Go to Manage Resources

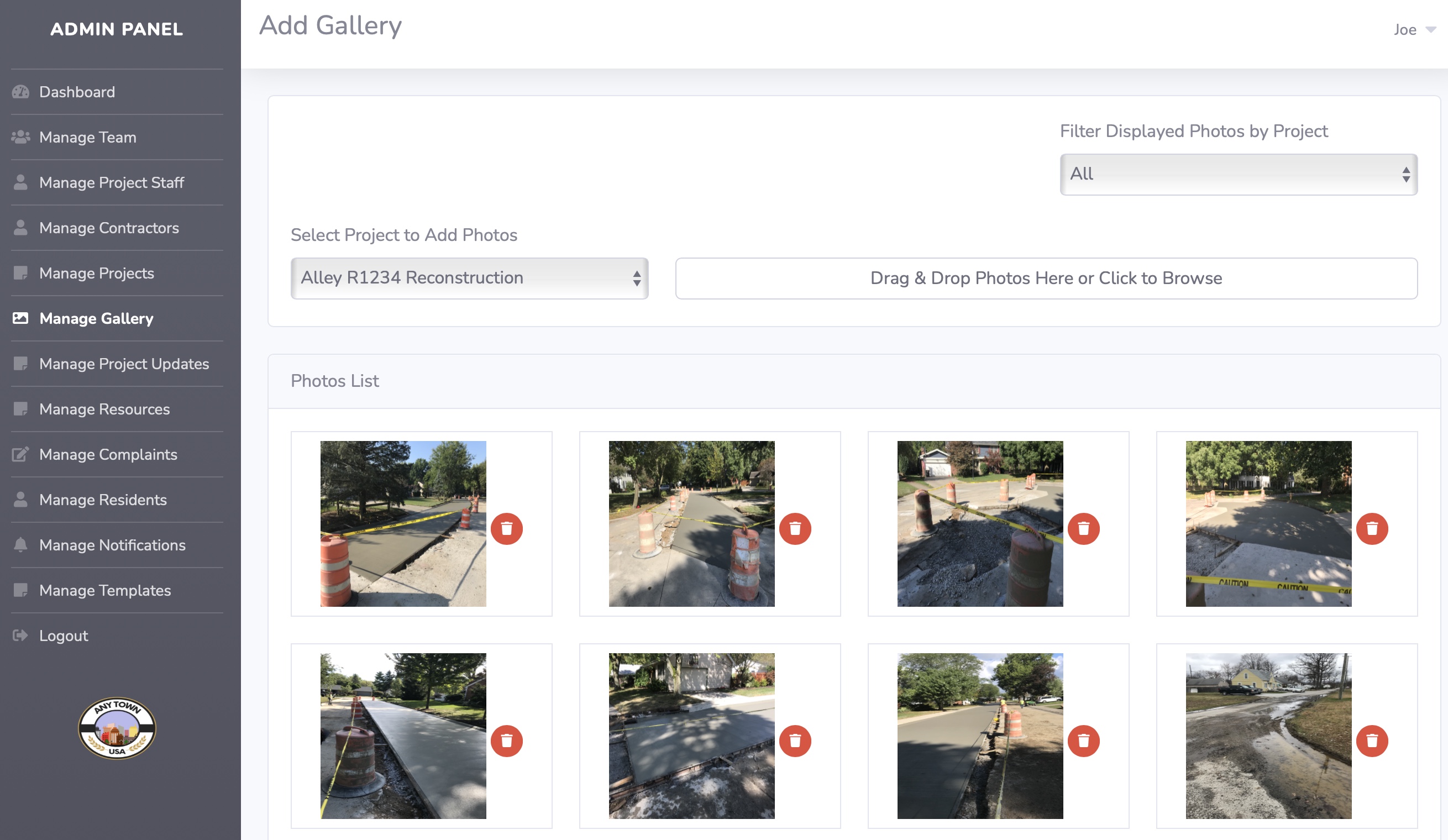click(x=104, y=409)
